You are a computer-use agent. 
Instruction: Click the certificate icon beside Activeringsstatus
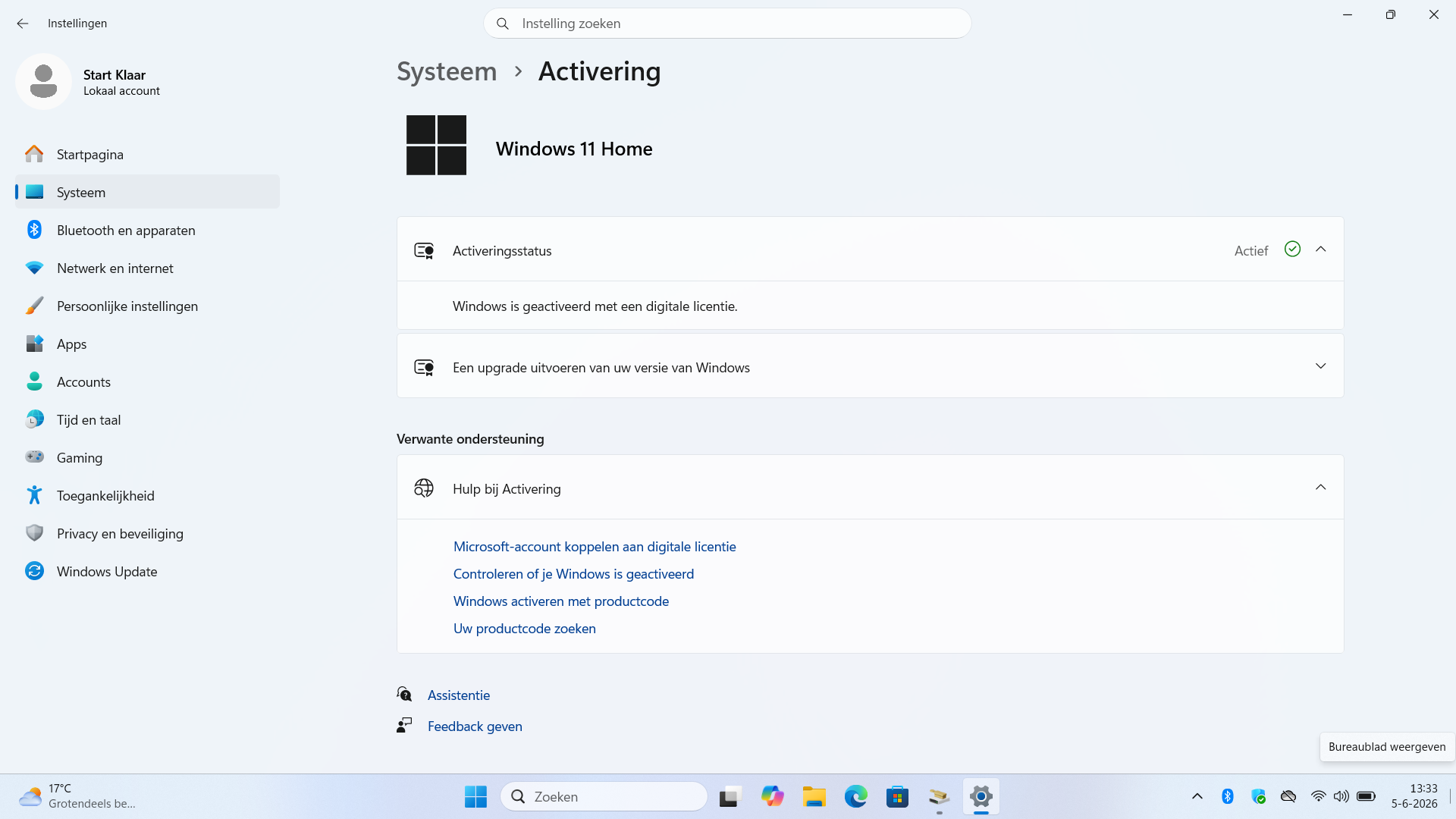coord(424,250)
